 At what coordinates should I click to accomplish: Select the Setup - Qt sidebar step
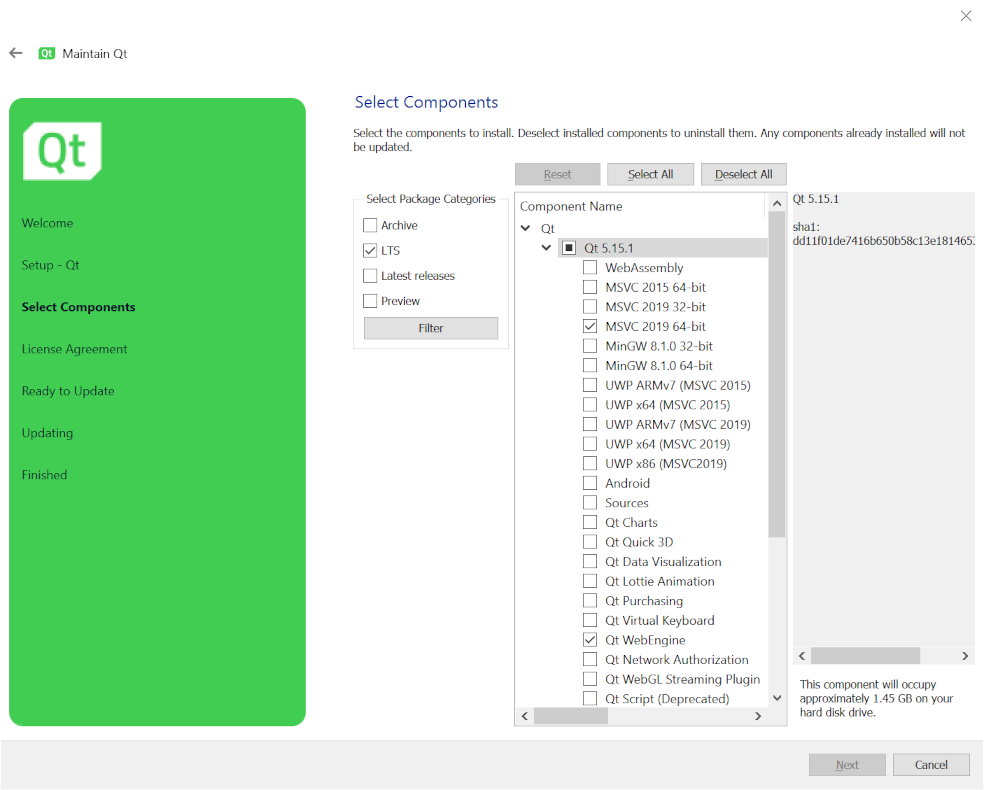tap(50, 265)
